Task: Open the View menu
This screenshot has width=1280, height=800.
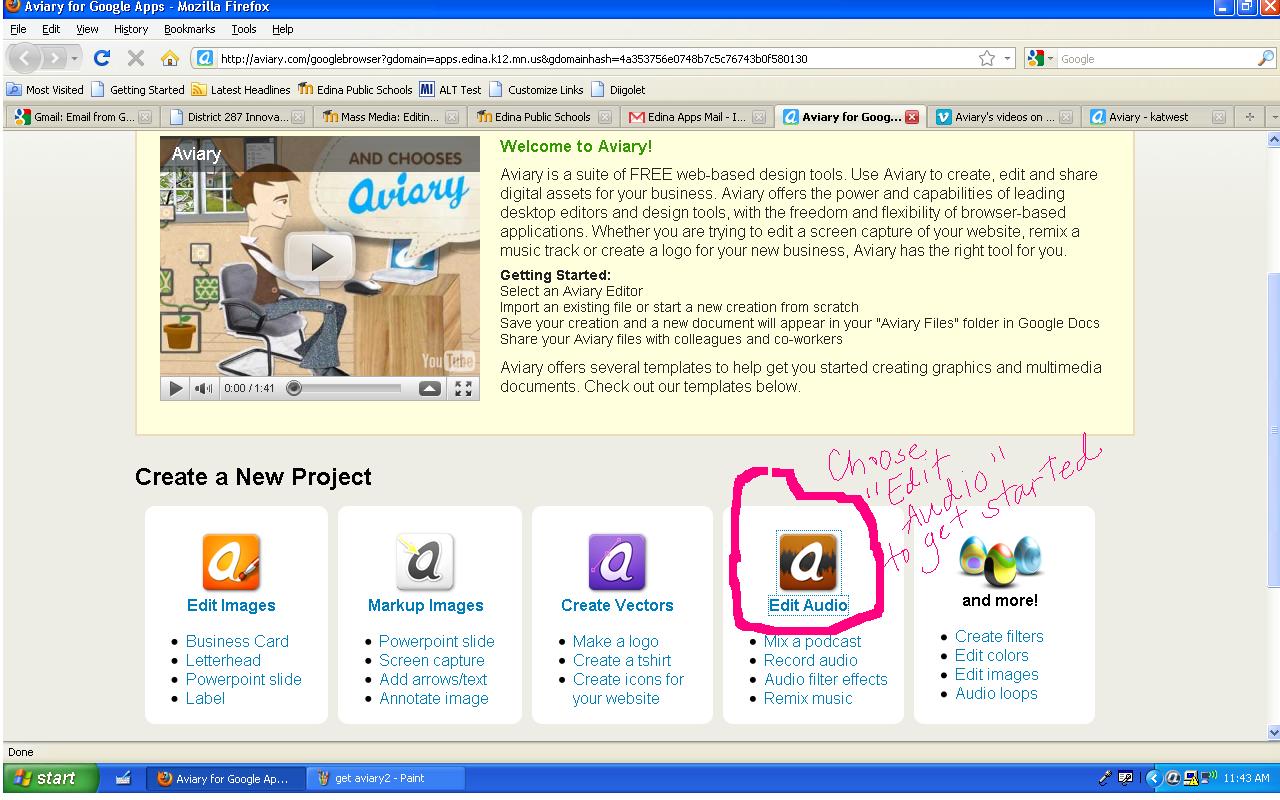Action: click(87, 29)
